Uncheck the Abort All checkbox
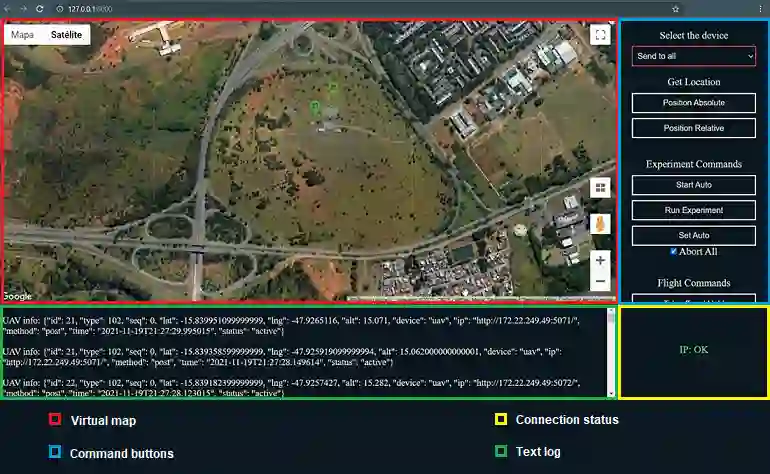Image resolution: width=770 pixels, height=474 pixels. click(673, 251)
